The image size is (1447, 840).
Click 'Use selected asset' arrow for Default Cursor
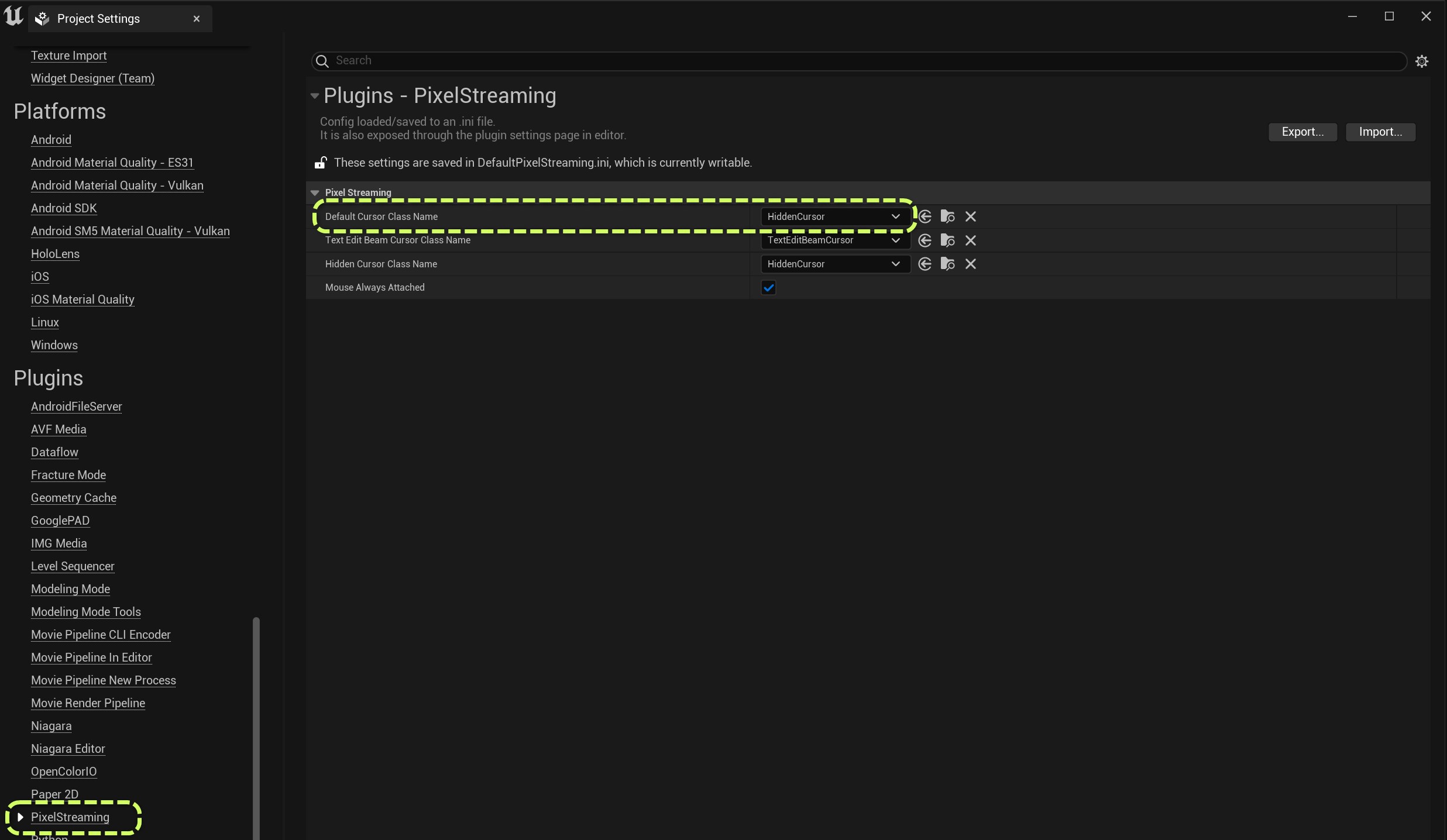[924, 216]
